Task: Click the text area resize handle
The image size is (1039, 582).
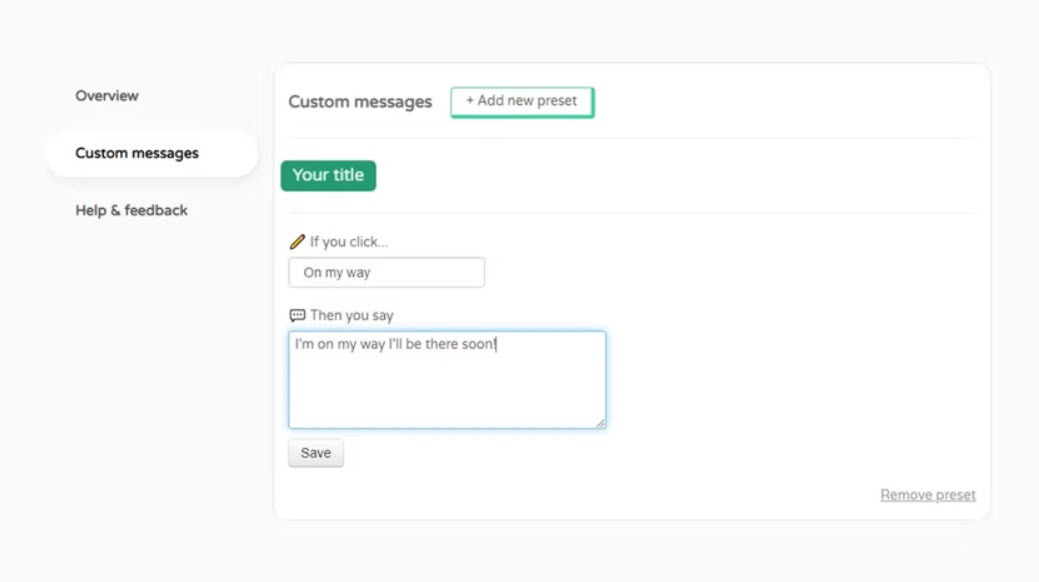Action: pos(600,423)
